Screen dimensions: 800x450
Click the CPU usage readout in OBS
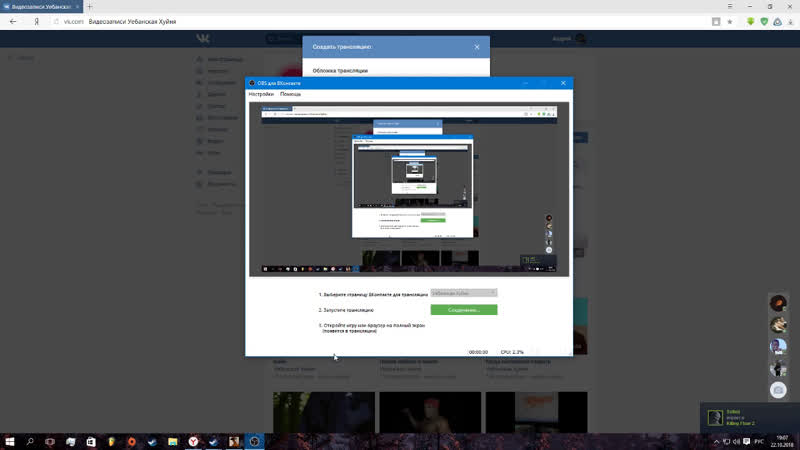pos(512,352)
